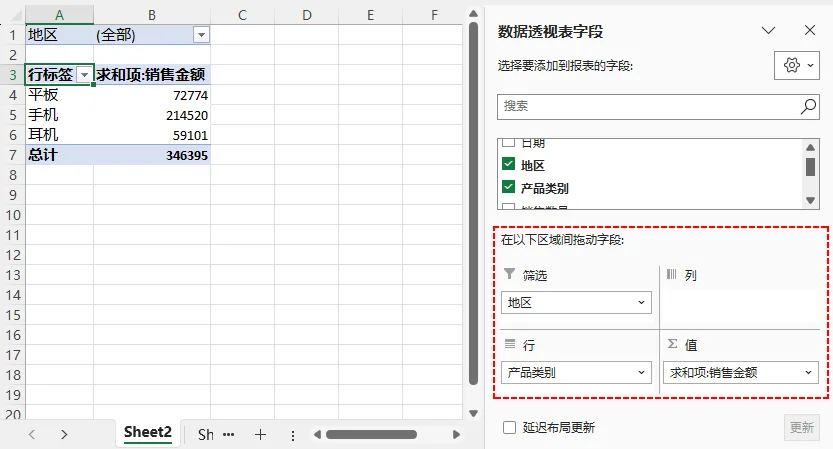Screen dimensions: 833x449
Task: Select cell containing 平板
Action: tap(60, 95)
